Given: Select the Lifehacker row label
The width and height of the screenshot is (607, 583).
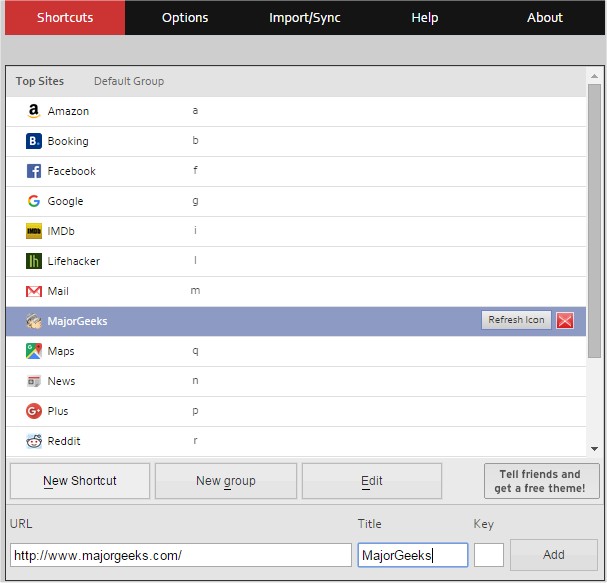Looking at the screenshot, I should (74, 261).
